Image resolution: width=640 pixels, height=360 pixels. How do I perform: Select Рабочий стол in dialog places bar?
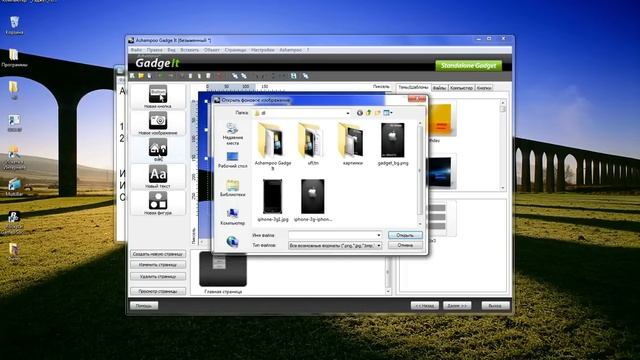click(233, 160)
